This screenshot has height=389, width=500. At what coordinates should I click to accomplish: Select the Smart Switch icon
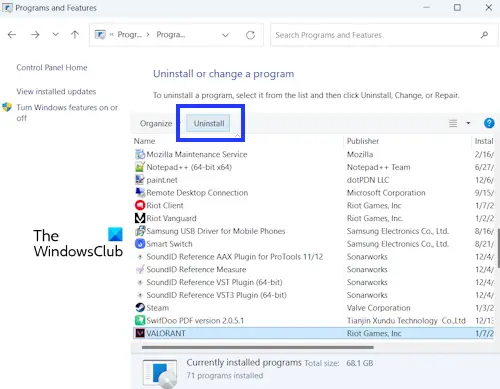click(140, 244)
